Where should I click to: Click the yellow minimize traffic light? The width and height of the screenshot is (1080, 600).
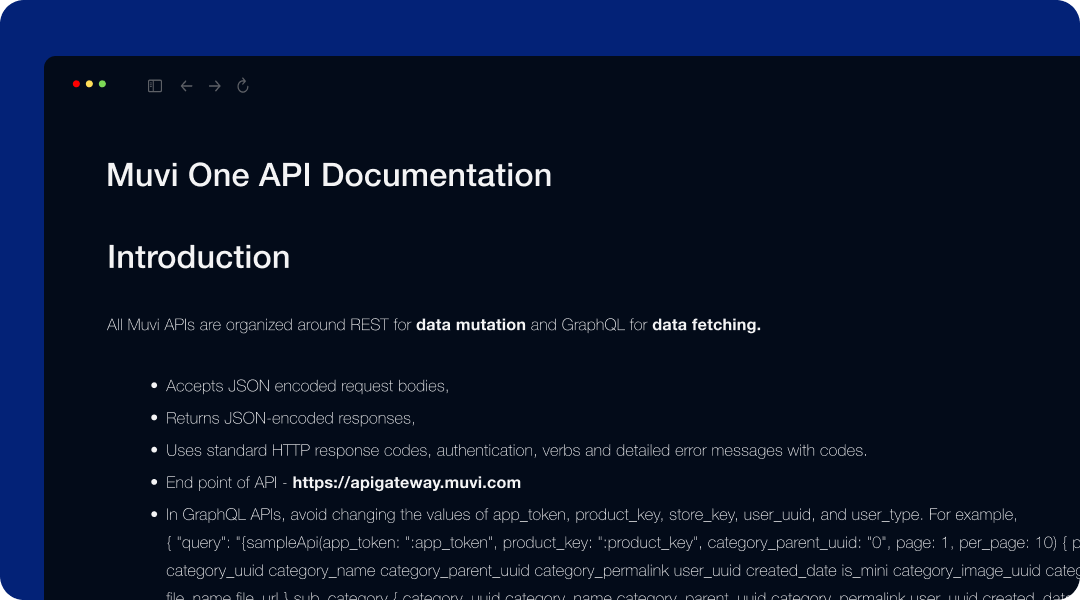tap(89, 84)
